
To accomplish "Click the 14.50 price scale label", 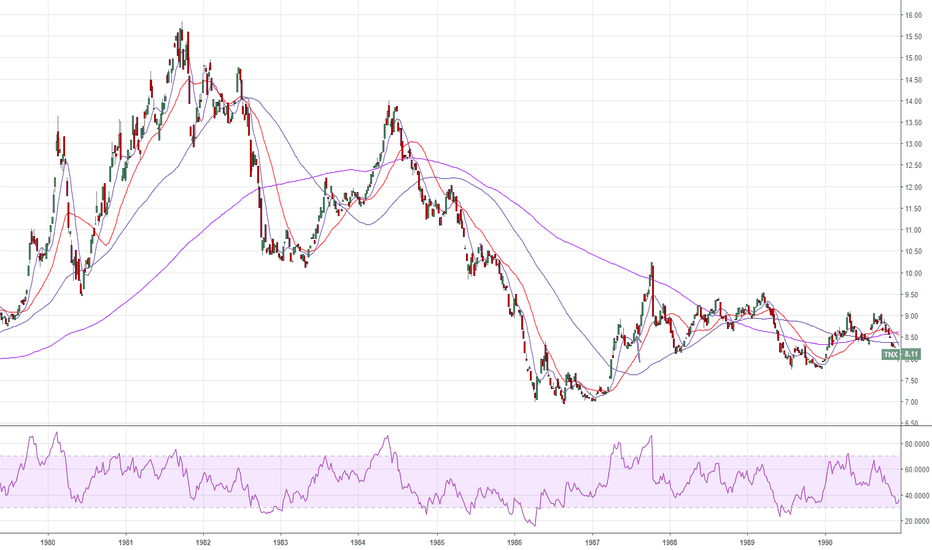I will click(x=913, y=80).
